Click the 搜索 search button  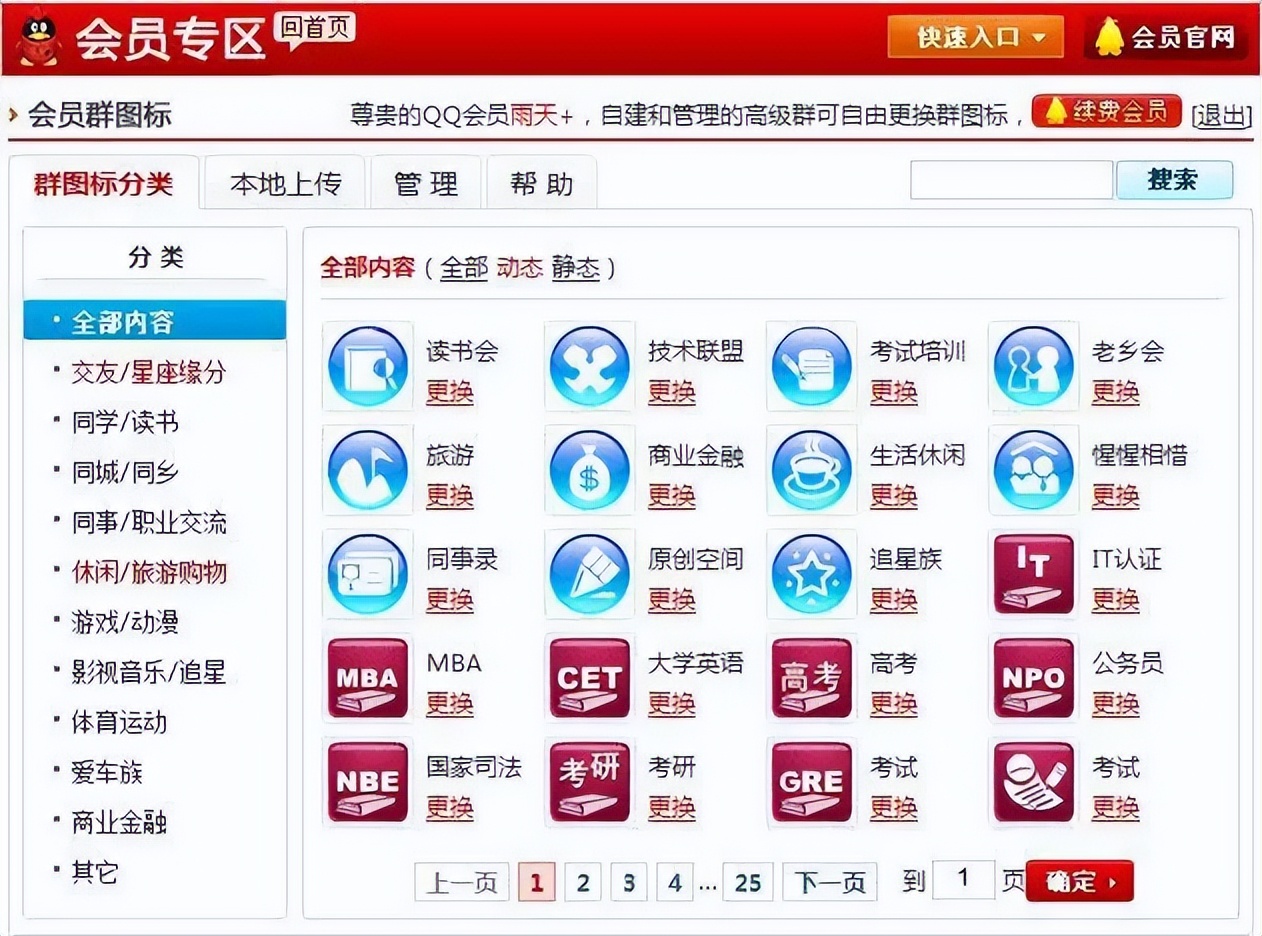coord(1175,180)
